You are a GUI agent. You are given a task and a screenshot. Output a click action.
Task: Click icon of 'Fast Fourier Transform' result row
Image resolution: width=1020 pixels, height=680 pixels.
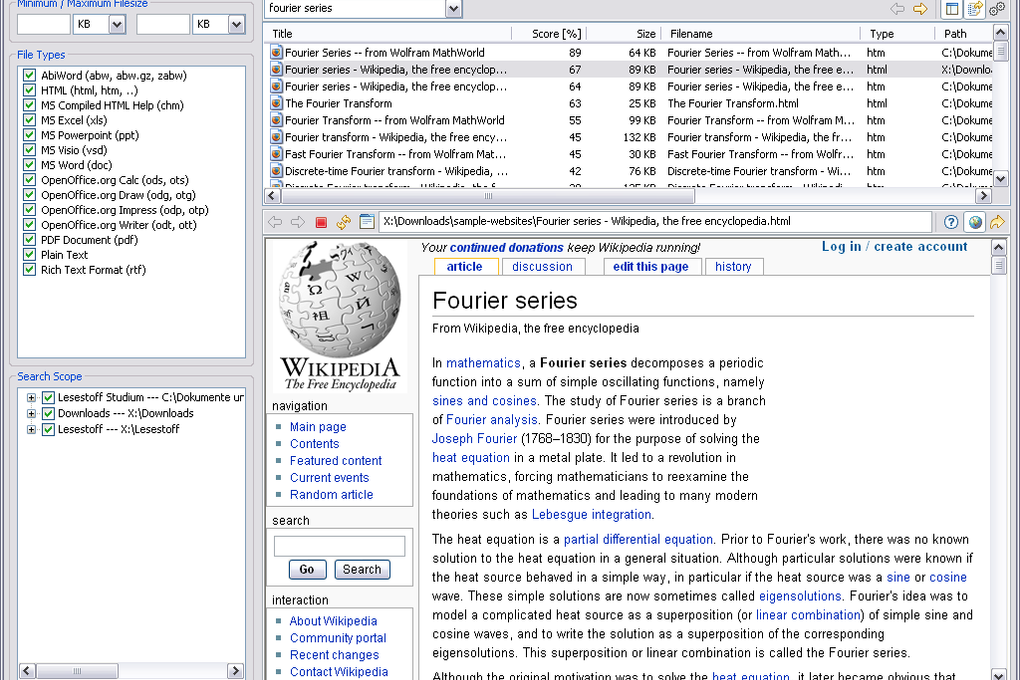276,154
